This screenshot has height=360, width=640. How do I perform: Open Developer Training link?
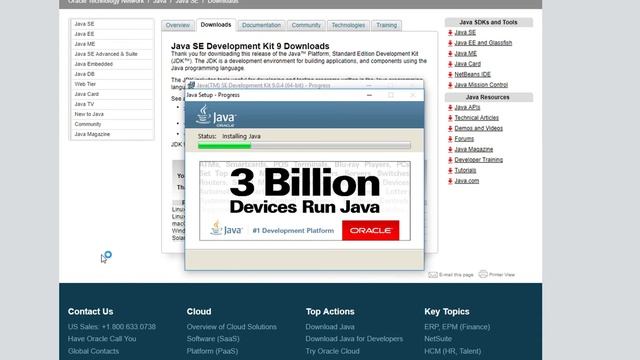pos(478,160)
